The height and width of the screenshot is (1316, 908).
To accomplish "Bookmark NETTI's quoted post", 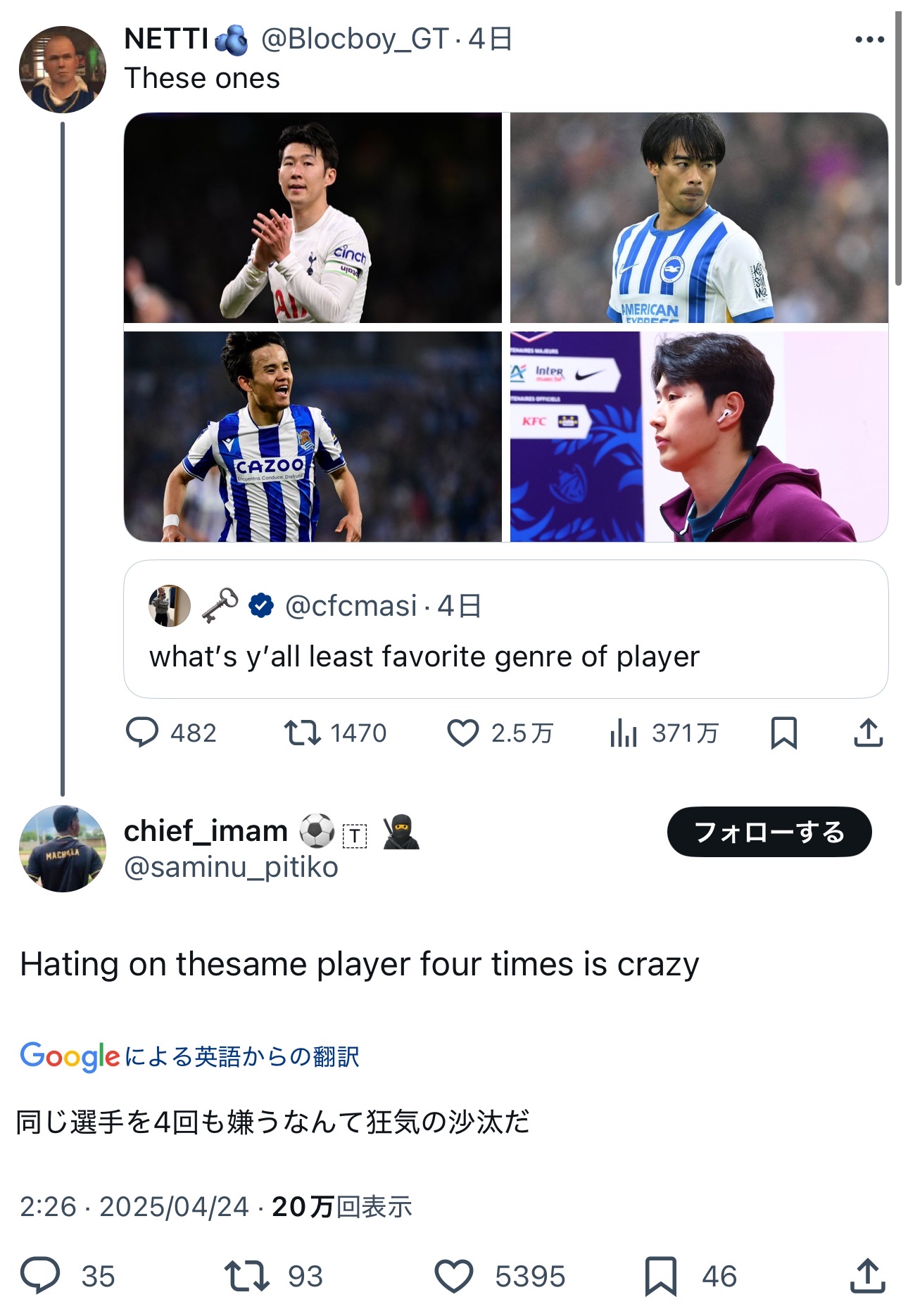I will click(x=783, y=733).
